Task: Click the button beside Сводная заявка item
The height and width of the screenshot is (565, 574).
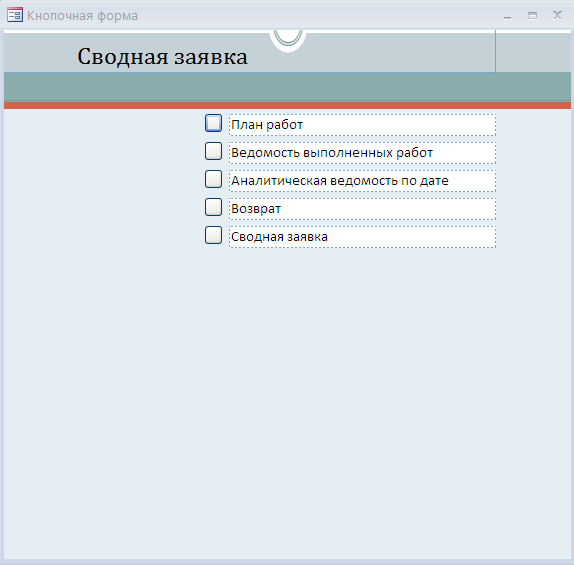Action: tap(213, 235)
